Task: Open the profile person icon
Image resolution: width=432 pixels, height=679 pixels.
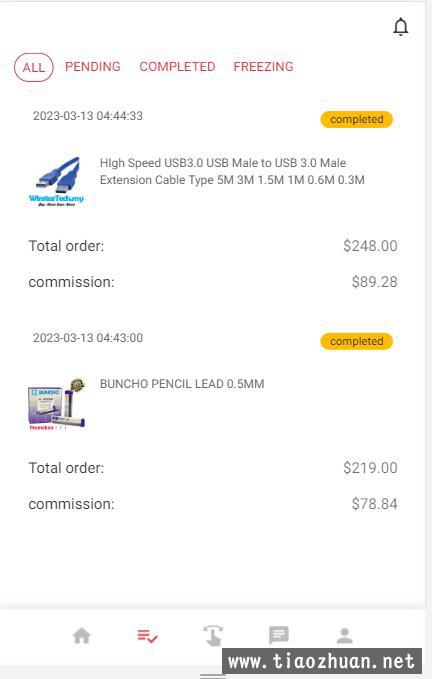Action: coord(345,636)
